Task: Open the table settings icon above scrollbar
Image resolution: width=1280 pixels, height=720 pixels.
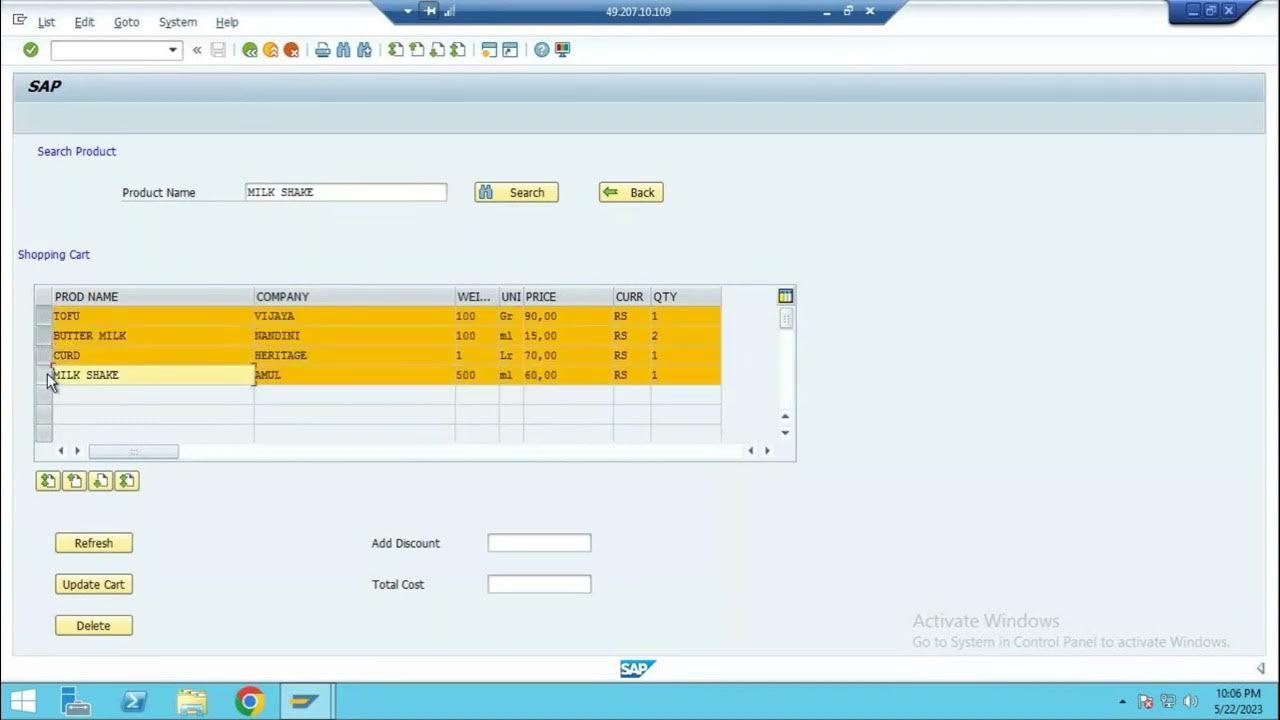Action: 786,296
